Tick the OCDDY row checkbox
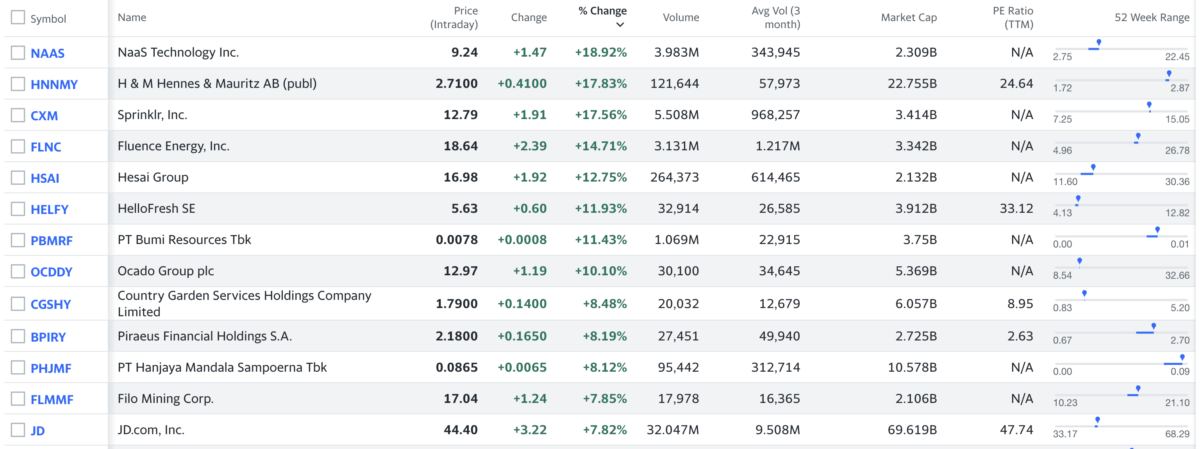This screenshot has width=1200, height=449. (17, 271)
